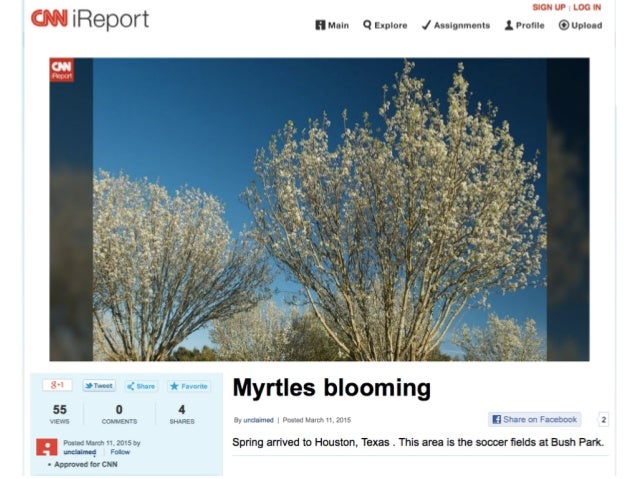Open the Explore navigation item
Image resolution: width=638 pixels, height=479 pixels.
pyautogui.click(x=385, y=25)
